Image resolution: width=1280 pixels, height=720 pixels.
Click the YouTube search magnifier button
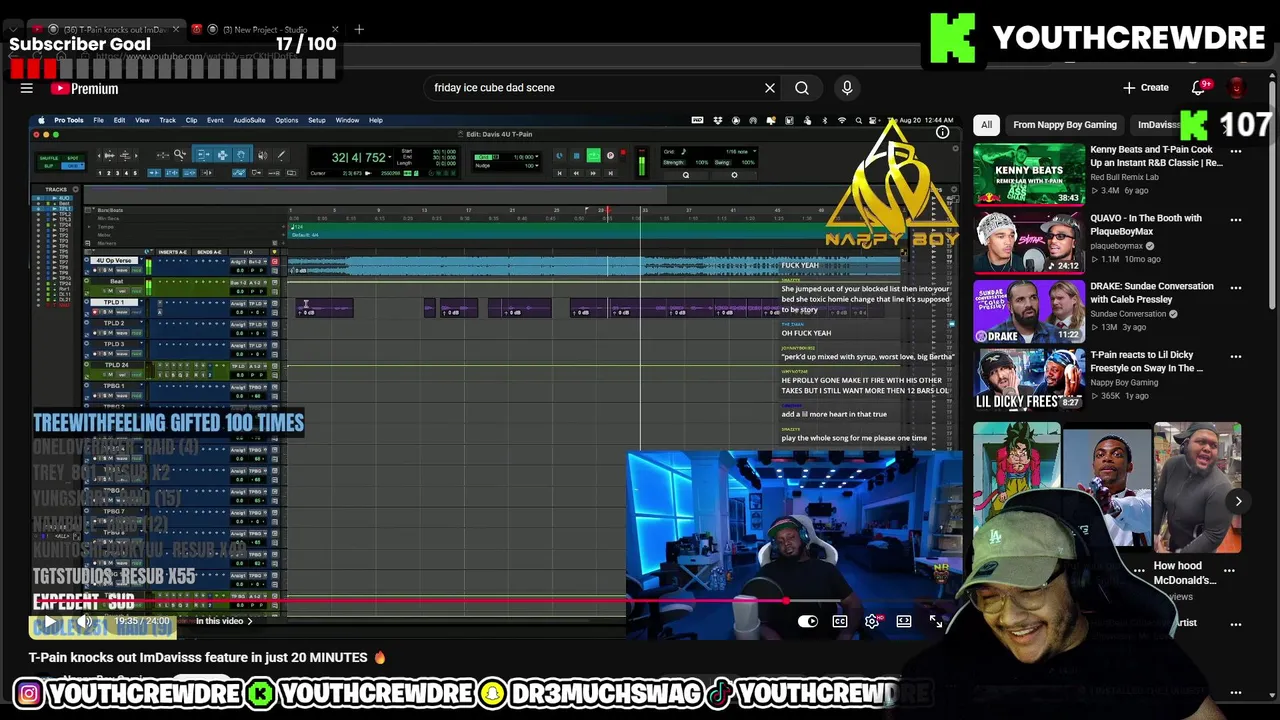802,88
